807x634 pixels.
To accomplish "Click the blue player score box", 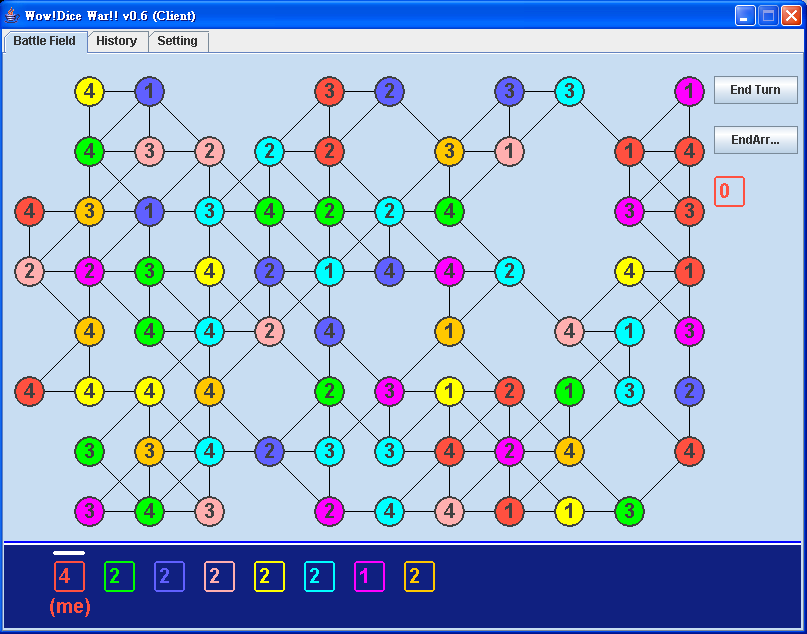I will (x=169, y=576).
